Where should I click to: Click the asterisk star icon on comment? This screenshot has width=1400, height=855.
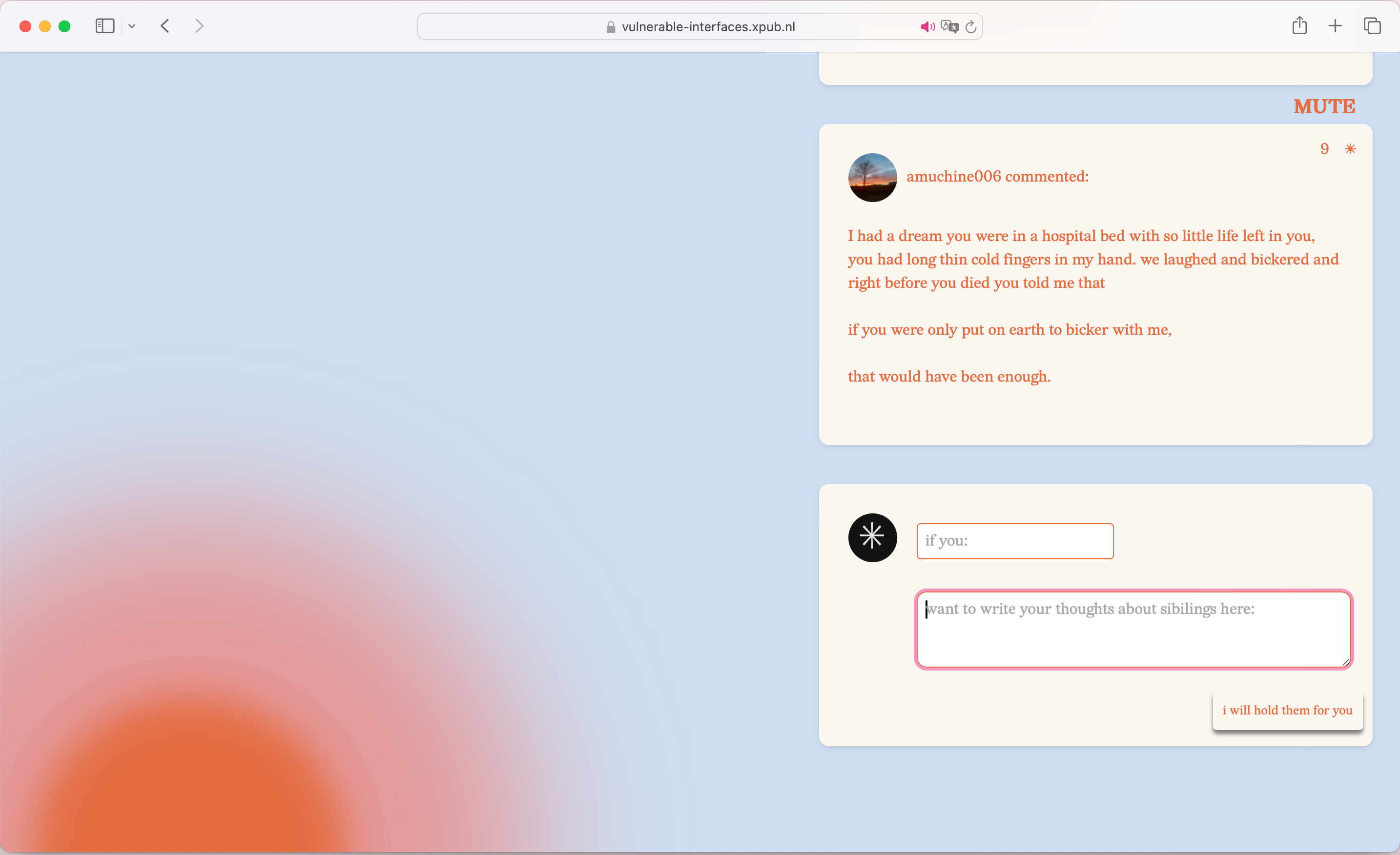(1350, 149)
